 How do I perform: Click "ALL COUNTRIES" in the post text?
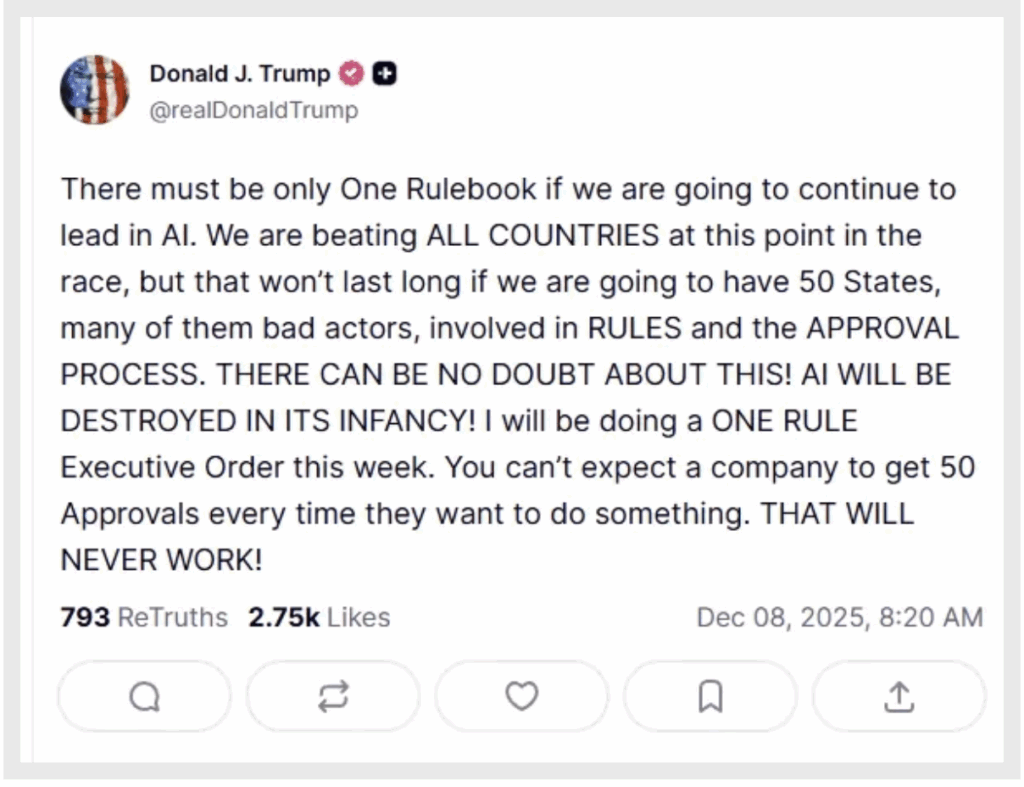pyautogui.click(x=543, y=236)
